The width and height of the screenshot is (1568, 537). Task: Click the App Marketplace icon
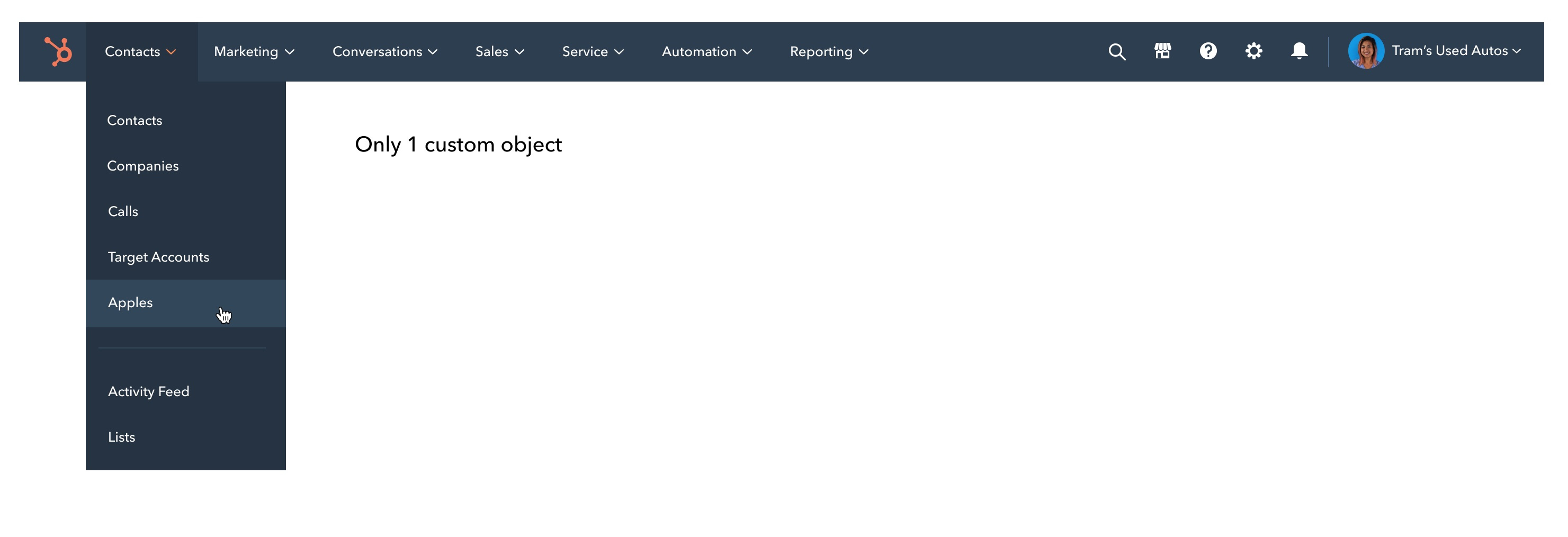click(1162, 51)
